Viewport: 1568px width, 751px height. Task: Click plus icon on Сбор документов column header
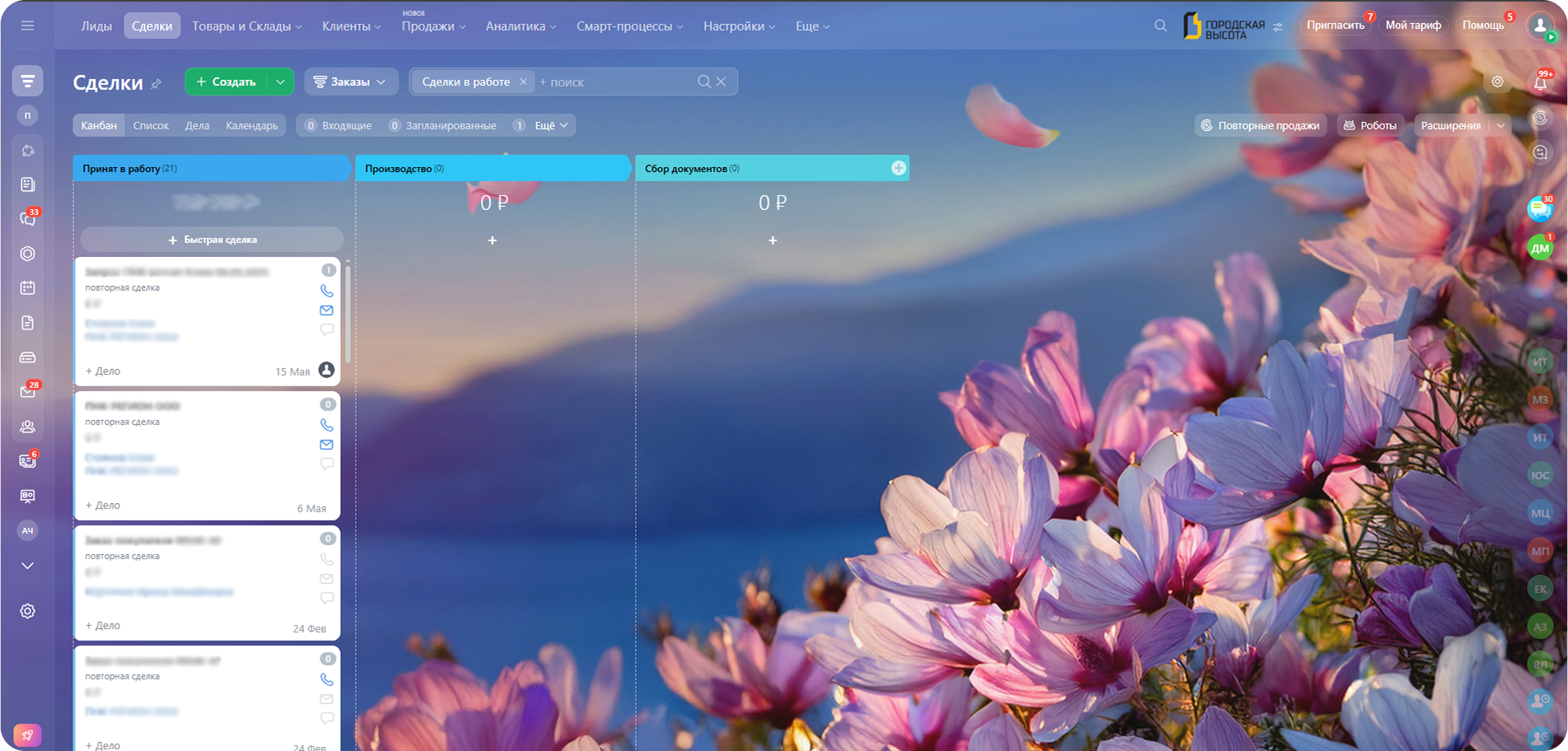pyautogui.click(x=898, y=168)
